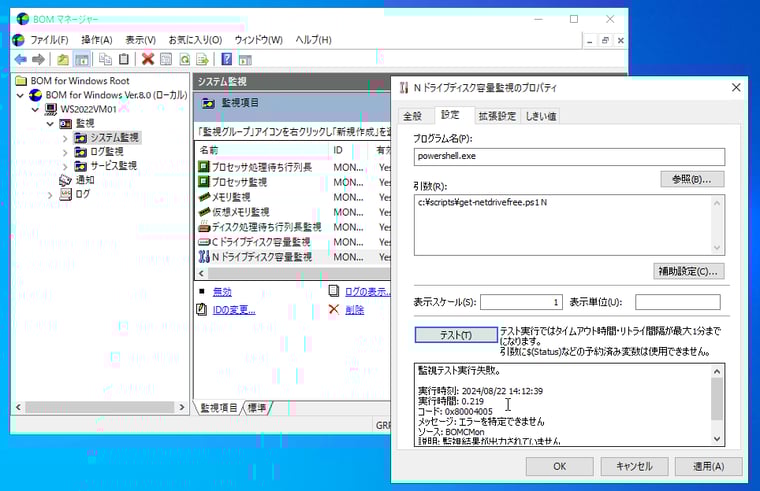Click the 削除 link
Viewport: 760px width, 491px height.
coord(354,310)
